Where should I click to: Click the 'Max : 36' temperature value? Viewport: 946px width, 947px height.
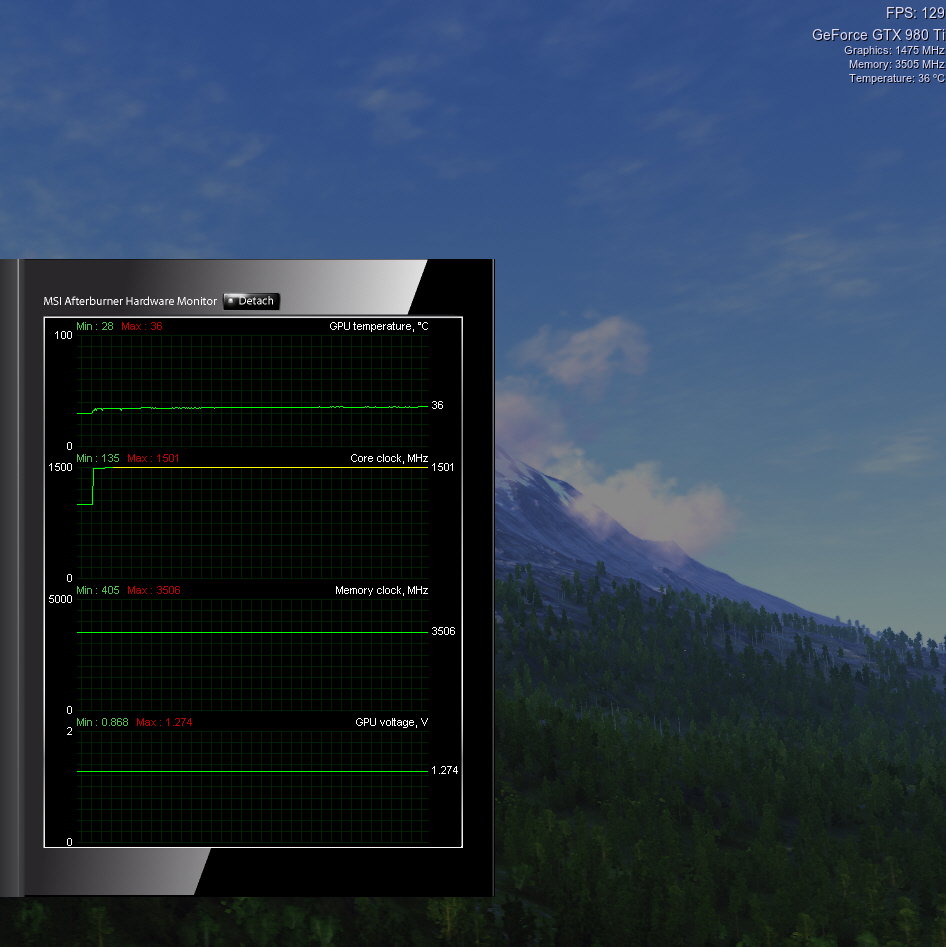click(x=142, y=326)
